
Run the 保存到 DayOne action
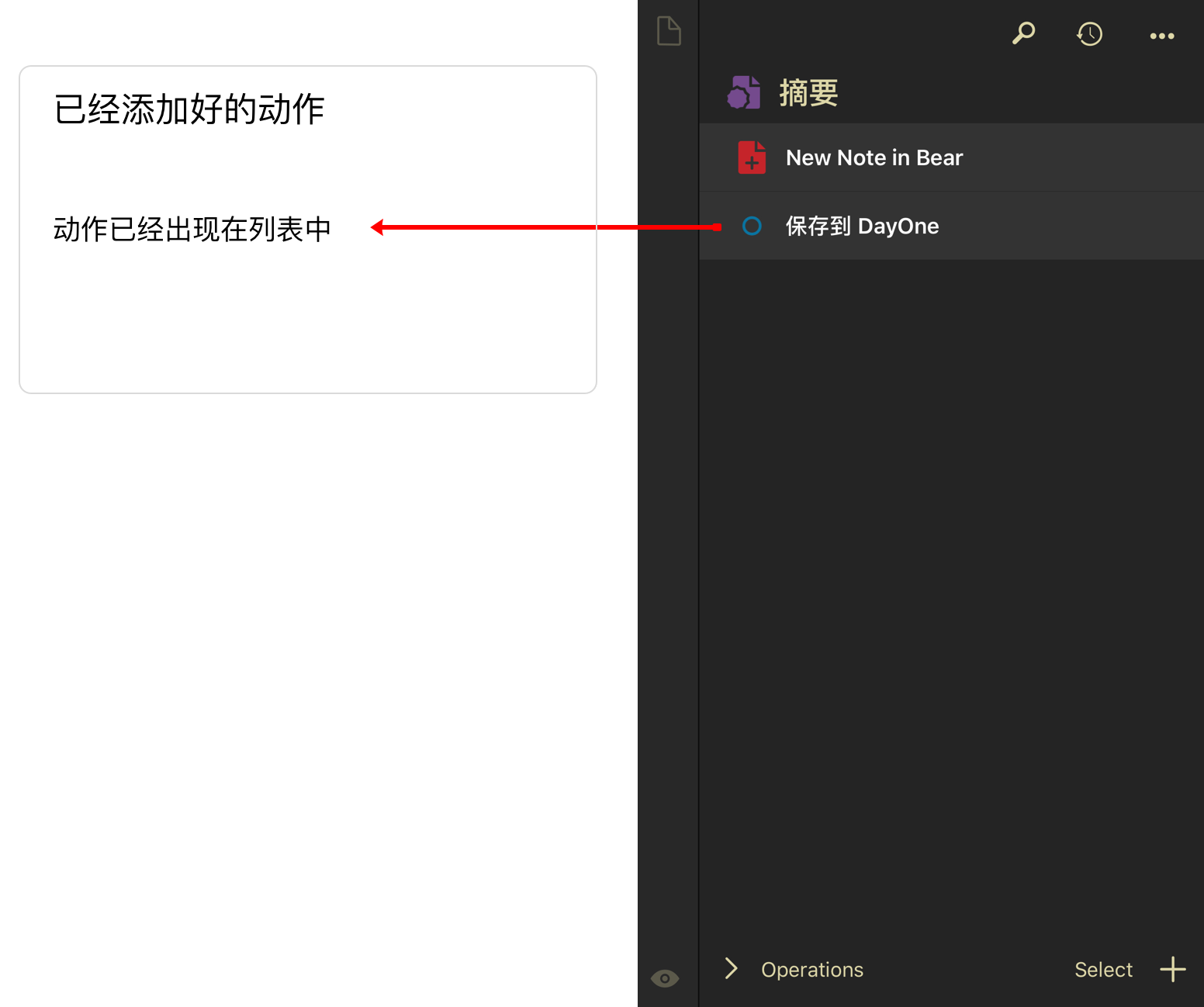click(951, 226)
